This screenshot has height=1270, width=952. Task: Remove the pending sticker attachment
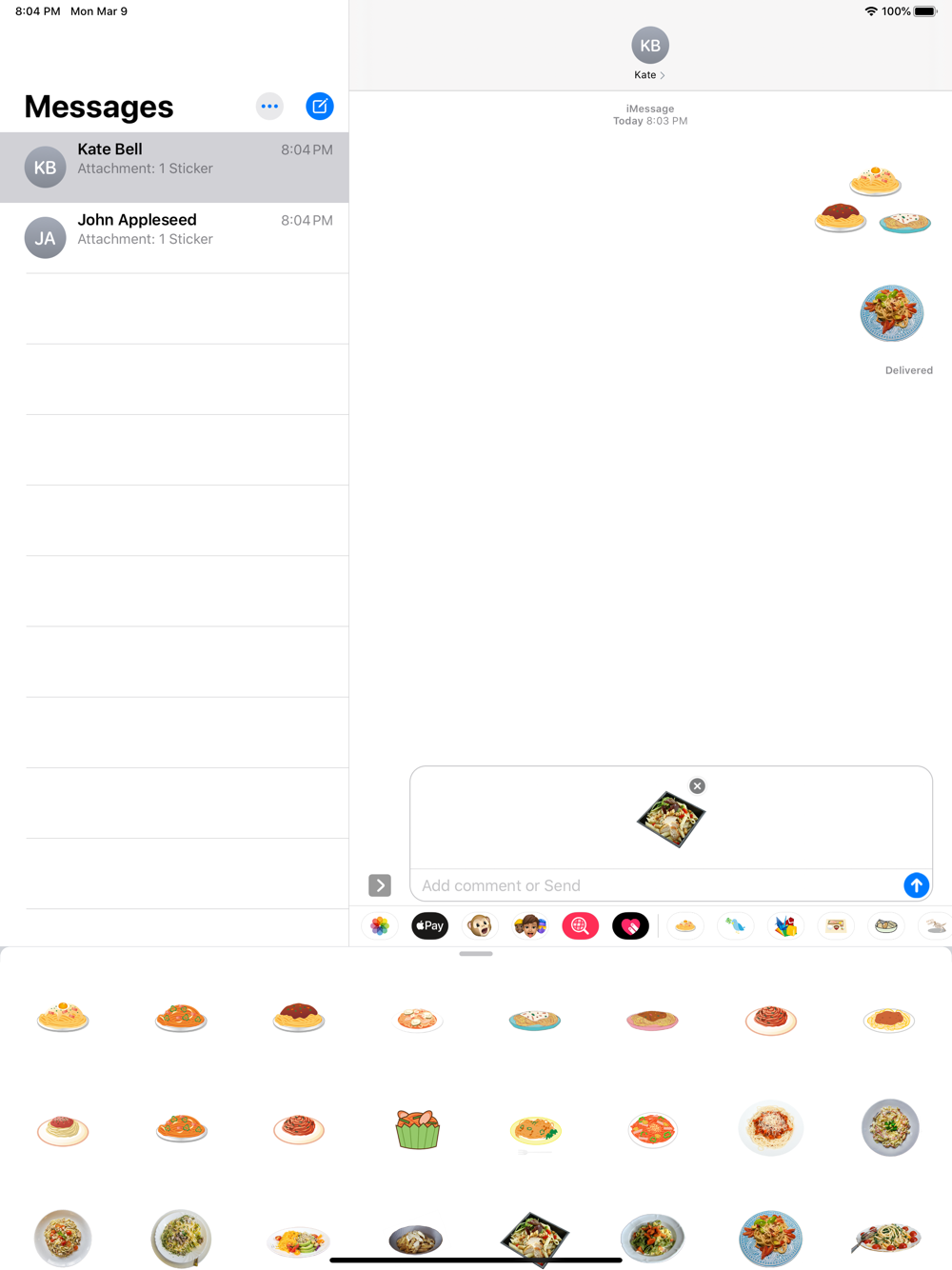pos(698,786)
